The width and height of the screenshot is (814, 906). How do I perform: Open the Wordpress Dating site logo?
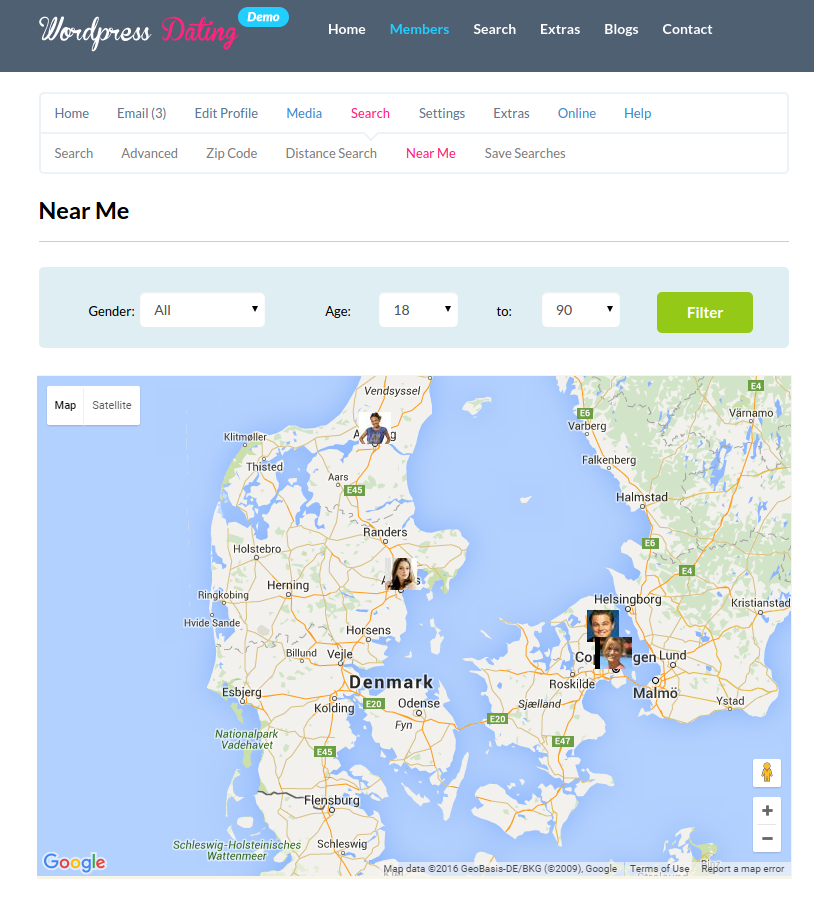(139, 31)
